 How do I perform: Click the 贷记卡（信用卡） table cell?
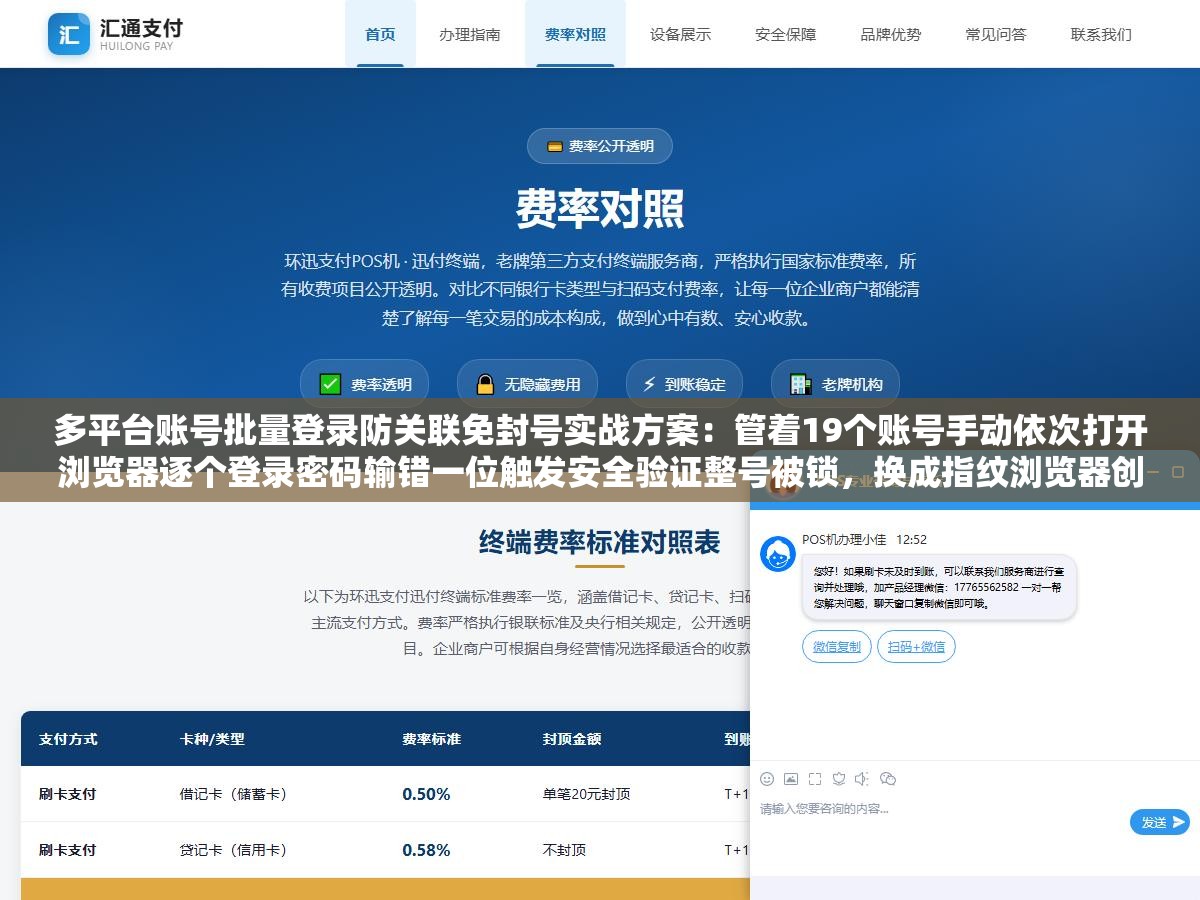pos(234,850)
